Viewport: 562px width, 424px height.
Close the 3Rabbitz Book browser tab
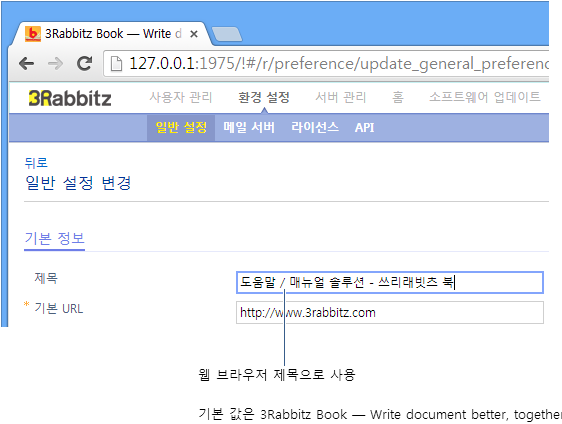pos(194,34)
